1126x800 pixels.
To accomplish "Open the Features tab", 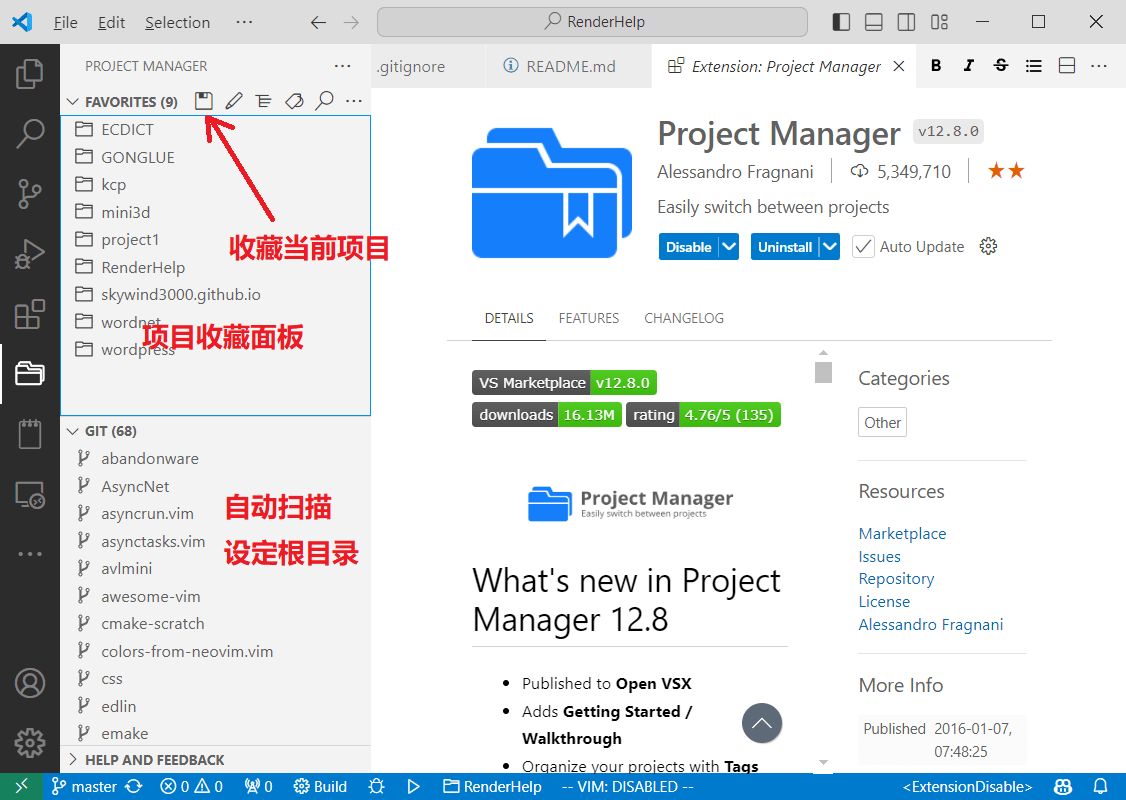I will pyautogui.click(x=589, y=318).
